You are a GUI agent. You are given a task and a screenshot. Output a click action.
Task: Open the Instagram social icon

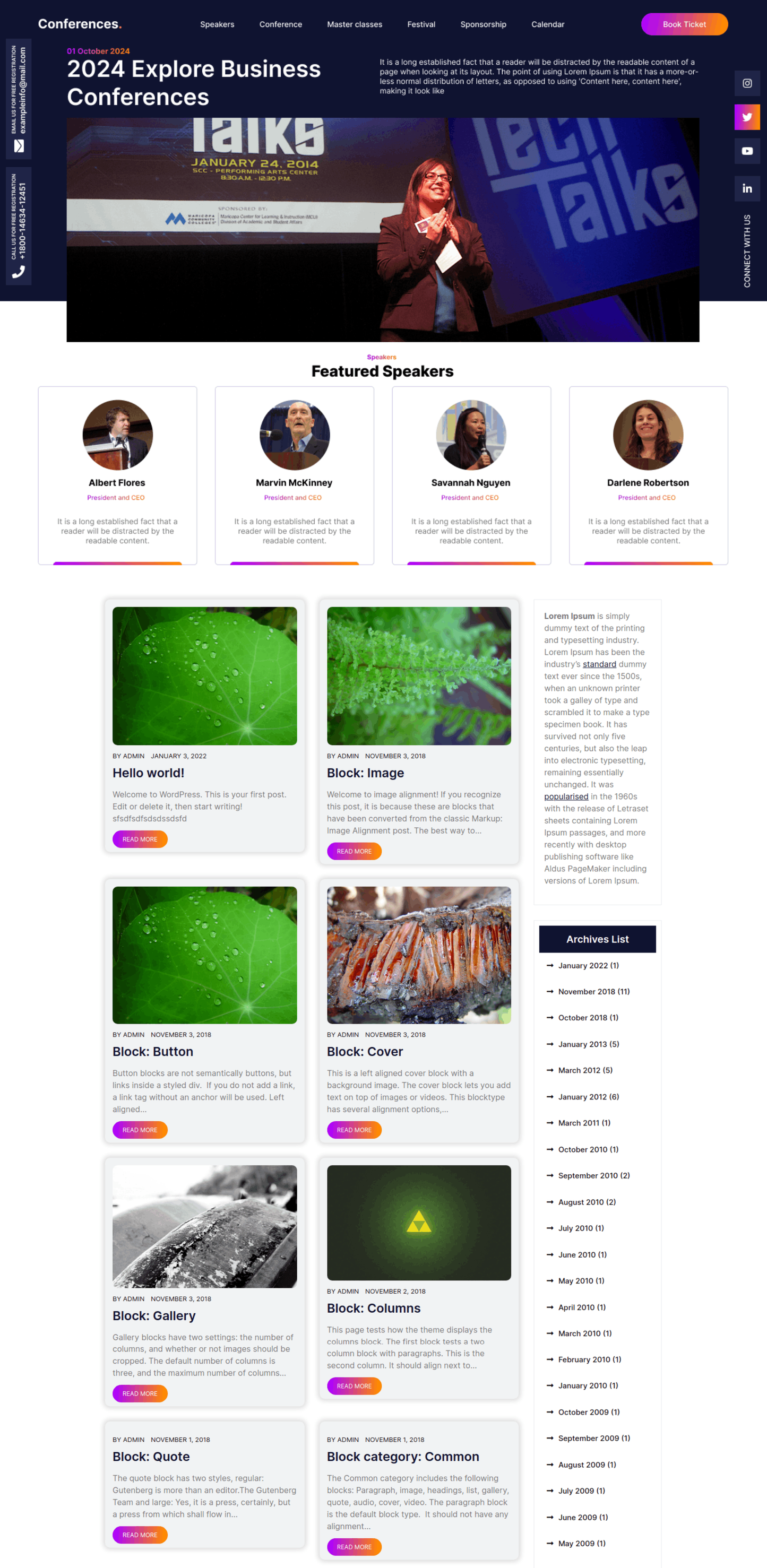747,83
